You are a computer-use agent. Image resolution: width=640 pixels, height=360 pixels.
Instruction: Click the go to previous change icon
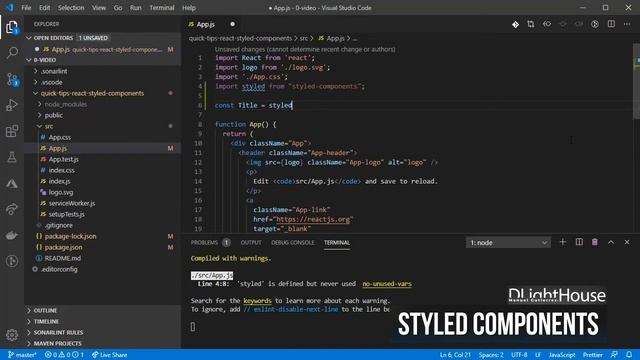coord(547,24)
